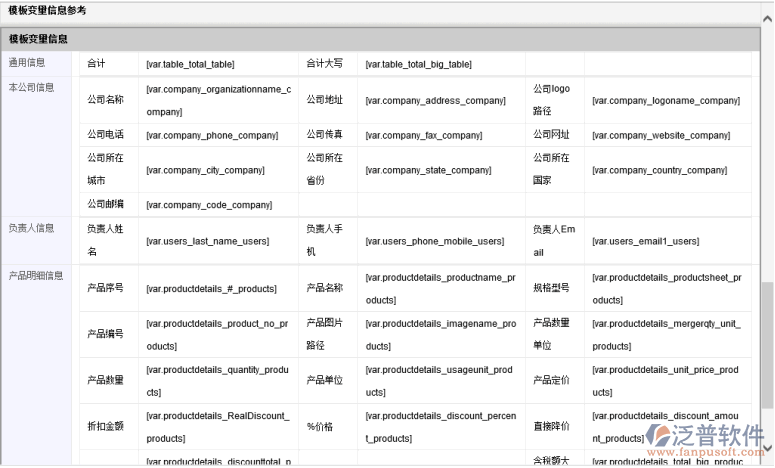Screen dimensions: 775x468
Task: Select the [var.users_last_name_users] variable
Action: click(x=208, y=241)
